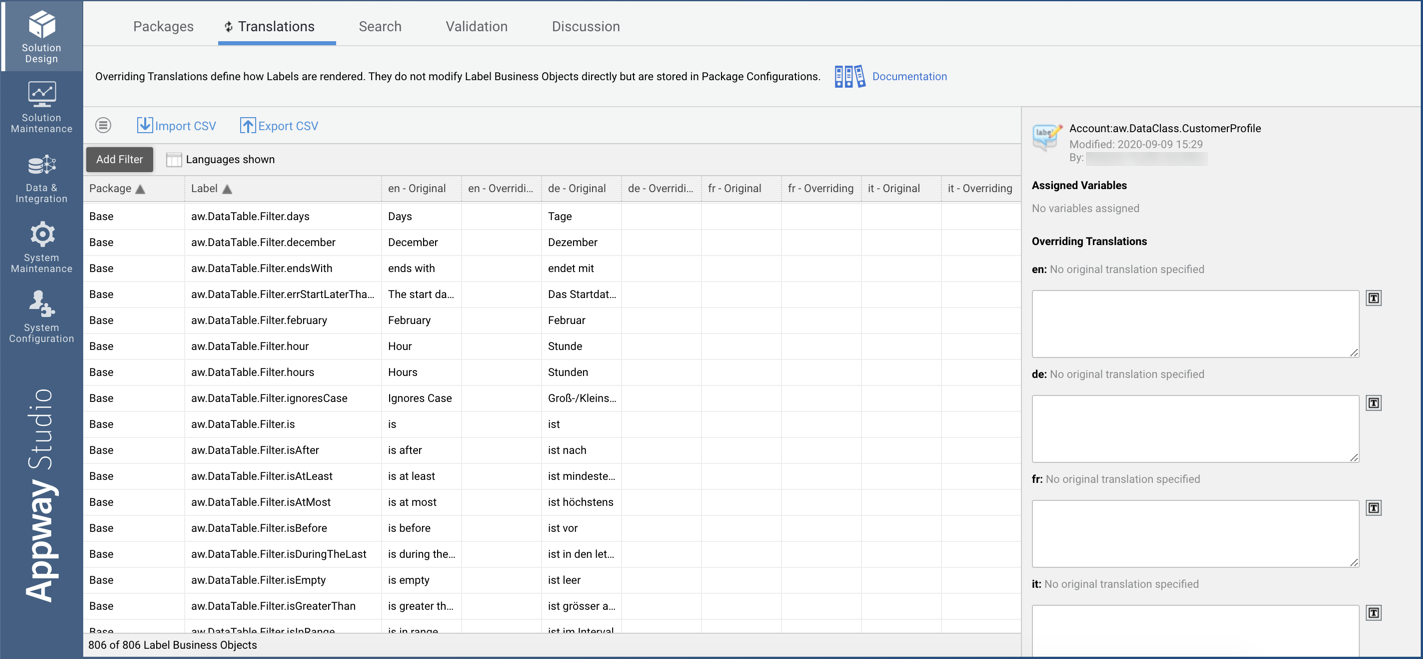Image resolution: width=1423 pixels, height=659 pixels.
Task: Click the label icon beside Account:aw.DataClass.CustomerProfile
Action: tap(1047, 137)
